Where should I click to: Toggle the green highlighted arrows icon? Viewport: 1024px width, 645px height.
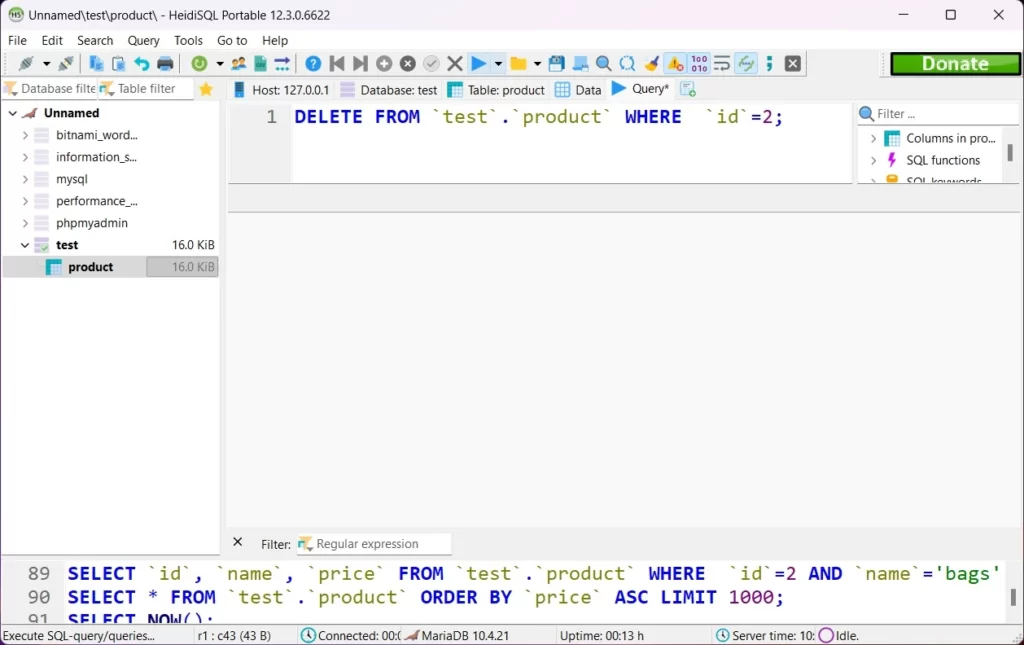746,63
